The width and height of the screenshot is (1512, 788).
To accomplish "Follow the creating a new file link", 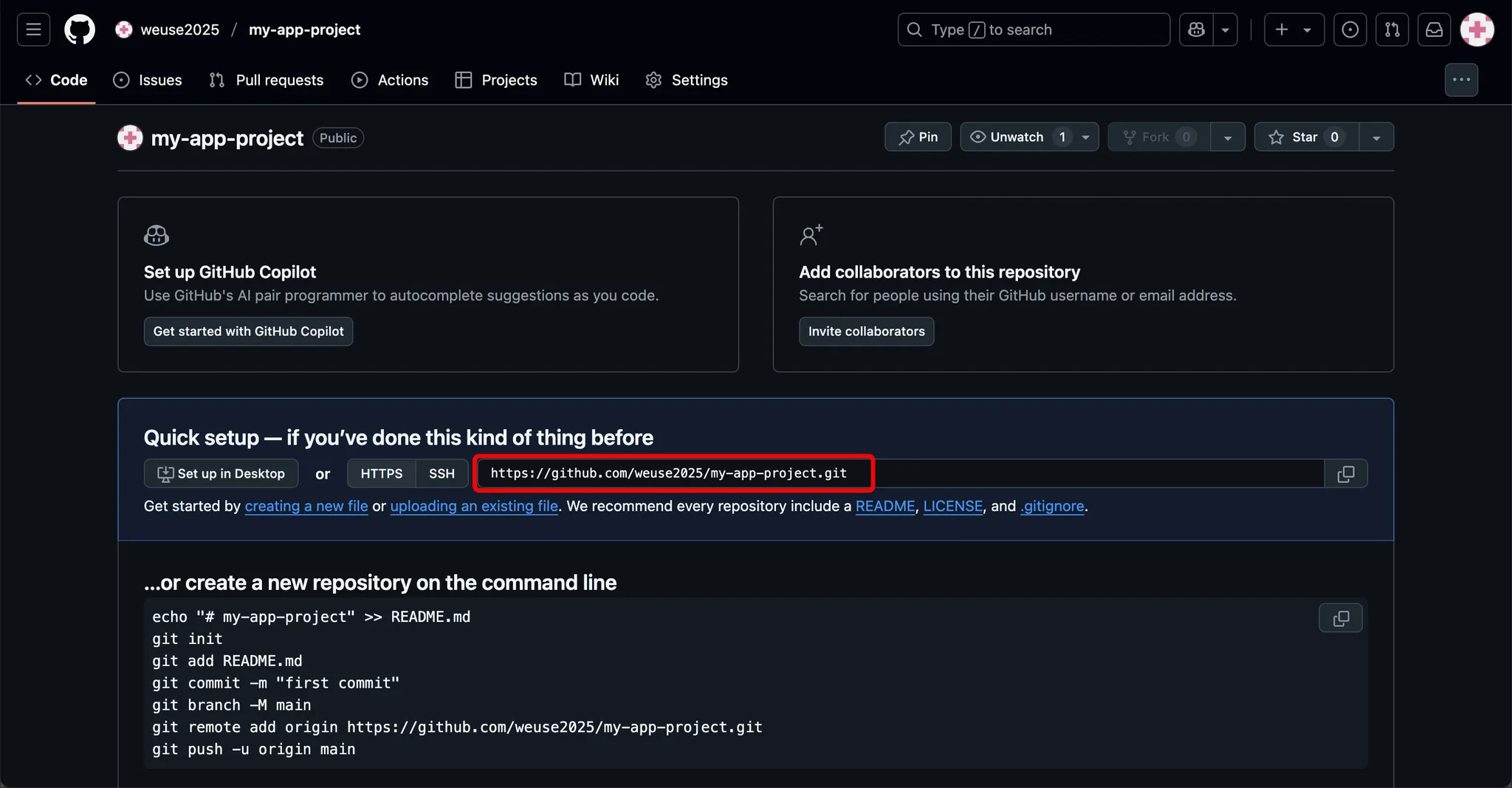I will coord(306,506).
